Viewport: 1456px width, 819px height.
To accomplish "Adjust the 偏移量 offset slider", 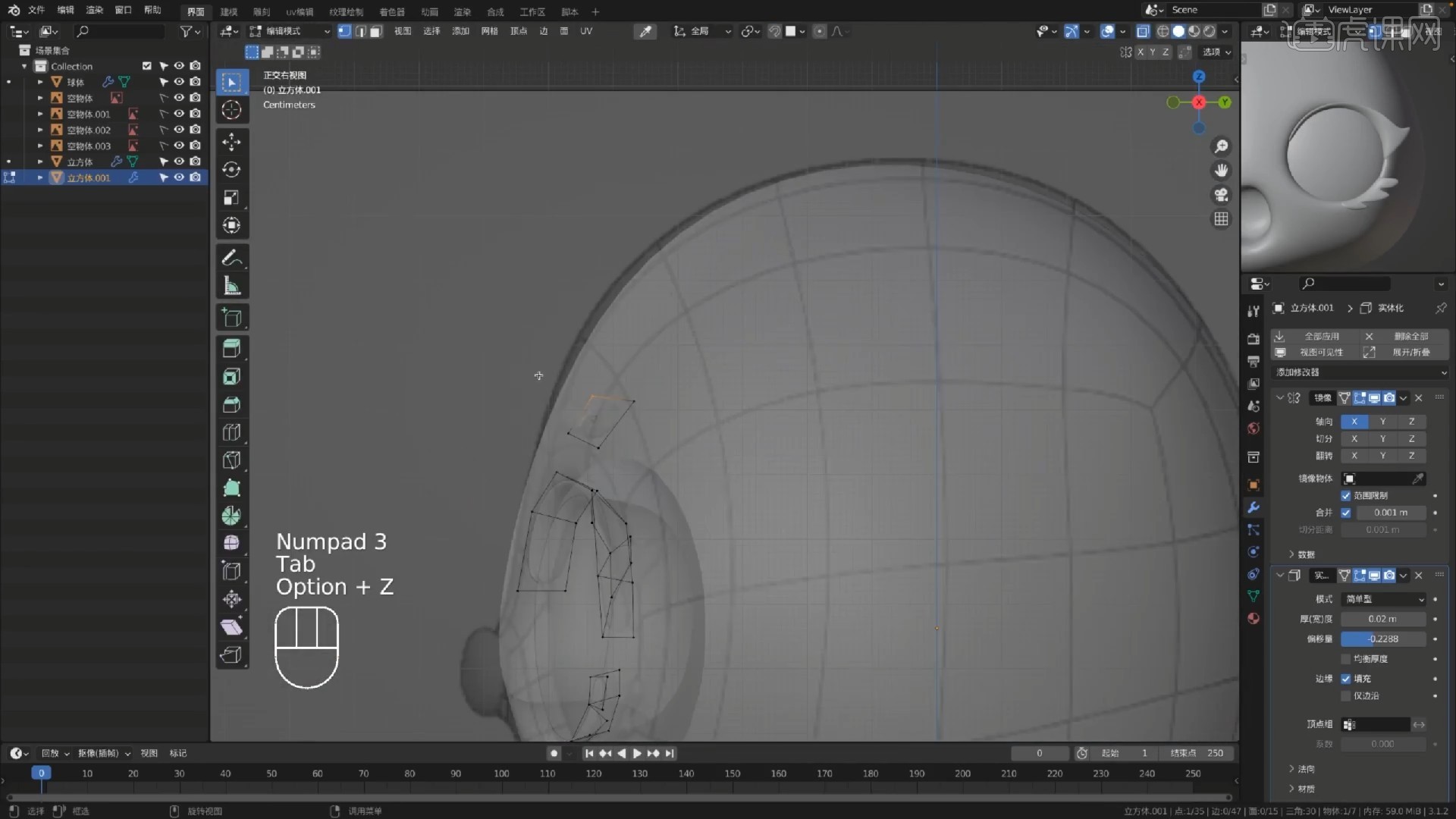I will [1384, 639].
